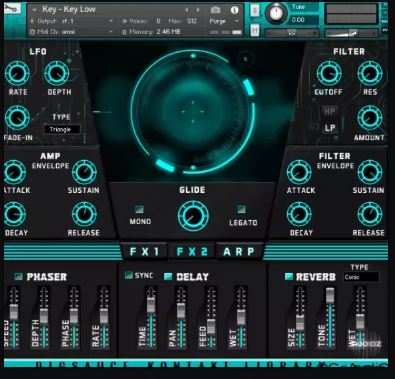This screenshot has height=379, width=395.
Task: Click the camera snapshot icon
Action: pyautogui.click(x=215, y=10)
